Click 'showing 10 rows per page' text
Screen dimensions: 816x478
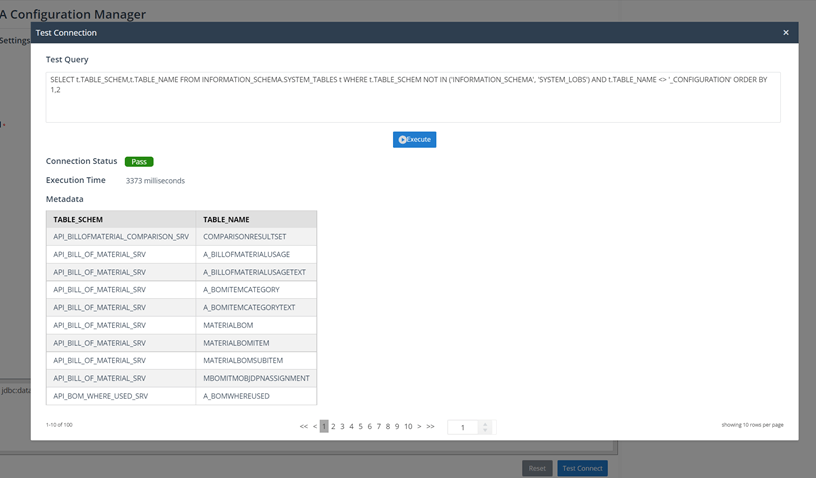pyautogui.click(x=752, y=425)
